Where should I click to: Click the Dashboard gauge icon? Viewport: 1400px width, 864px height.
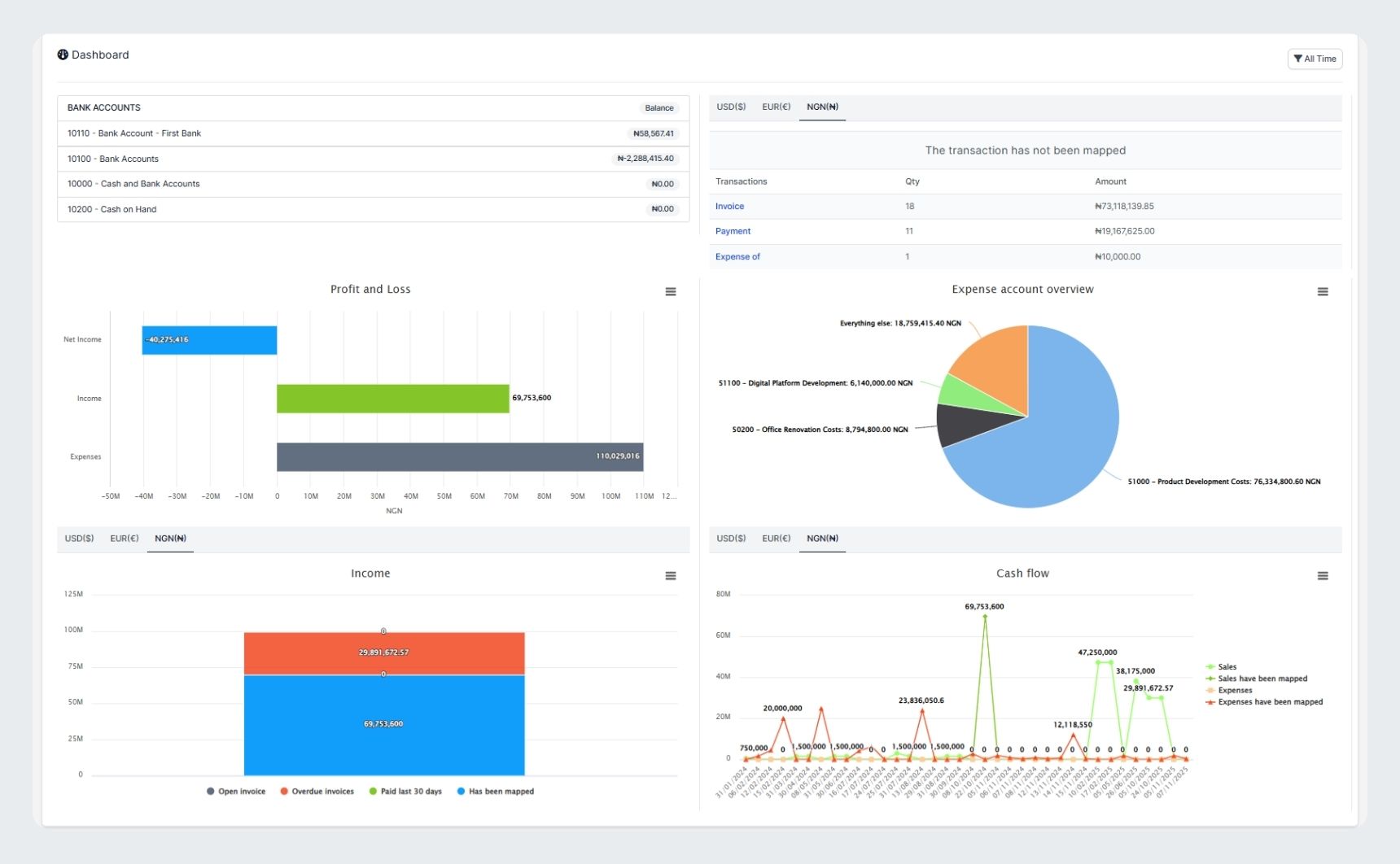(x=63, y=55)
